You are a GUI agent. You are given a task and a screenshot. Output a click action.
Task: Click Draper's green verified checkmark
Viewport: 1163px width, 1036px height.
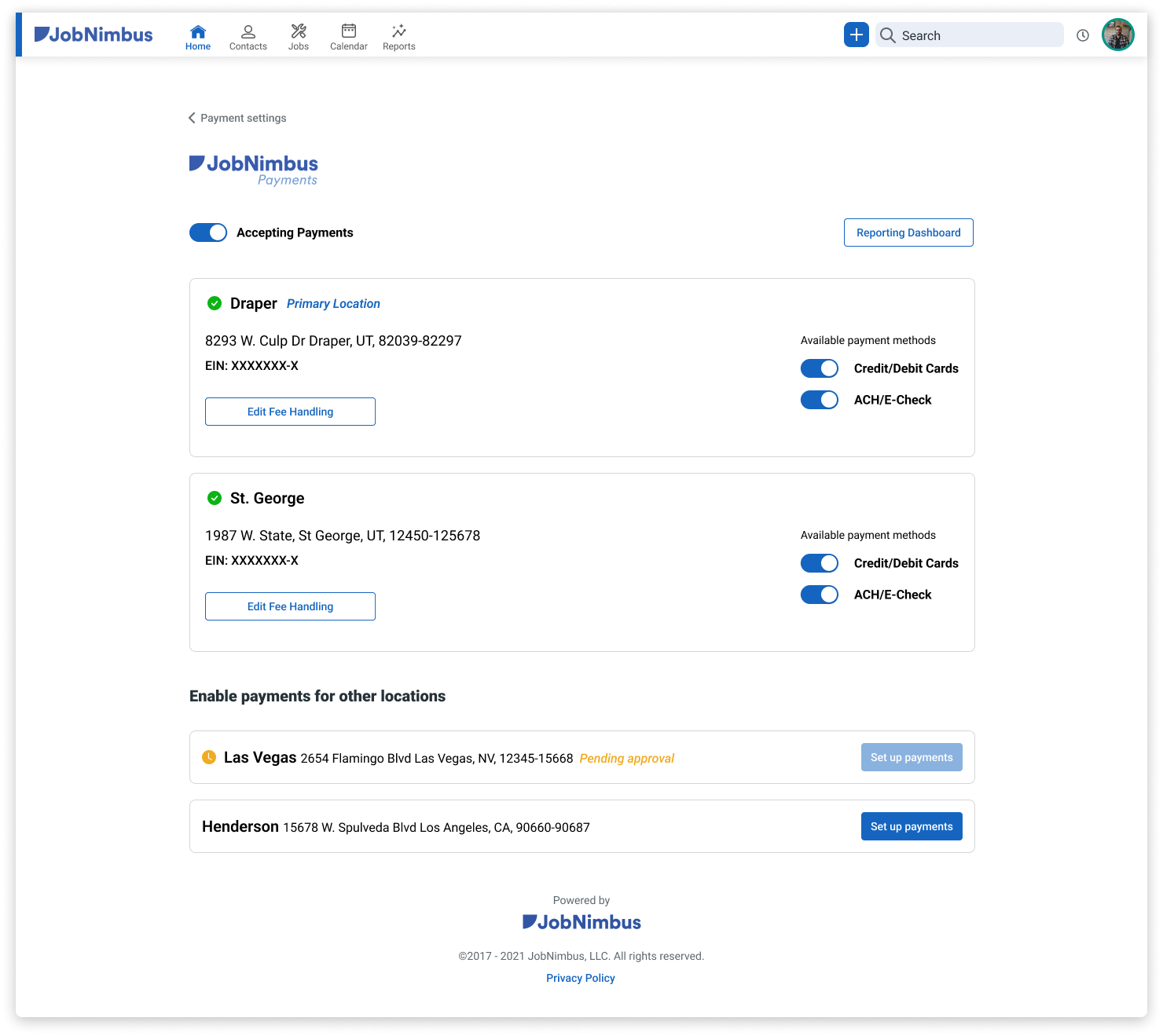point(215,303)
